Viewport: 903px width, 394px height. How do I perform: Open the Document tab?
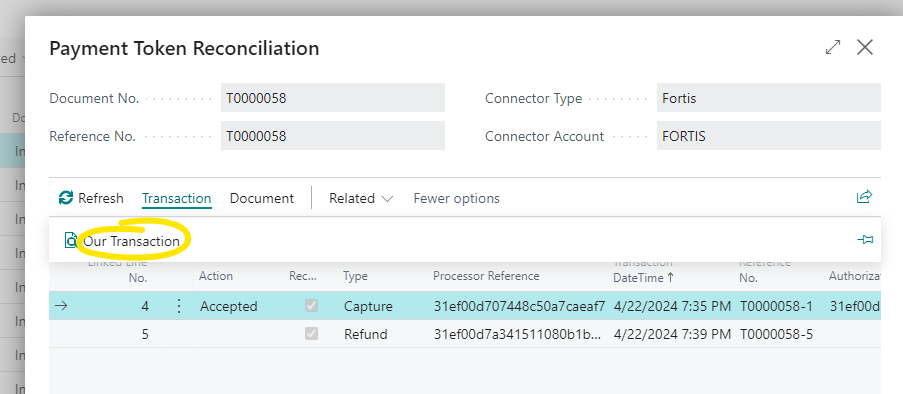pos(262,198)
